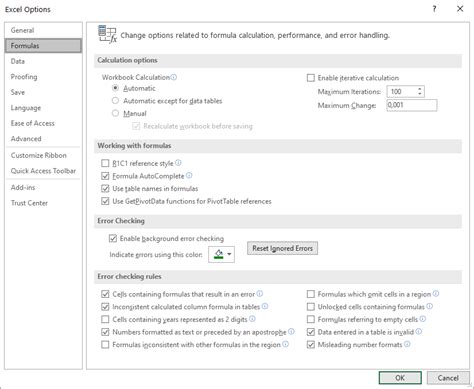474x389 pixels.
Task: Open the Advanced options category
Action: pyautogui.click(x=43, y=139)
